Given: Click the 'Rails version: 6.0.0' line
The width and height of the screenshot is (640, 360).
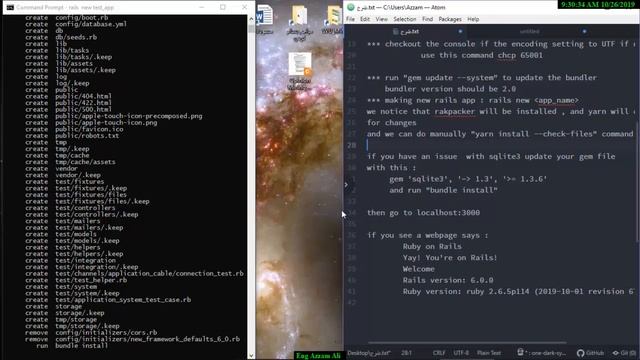Looking at the screenshot, I should 448,280.
